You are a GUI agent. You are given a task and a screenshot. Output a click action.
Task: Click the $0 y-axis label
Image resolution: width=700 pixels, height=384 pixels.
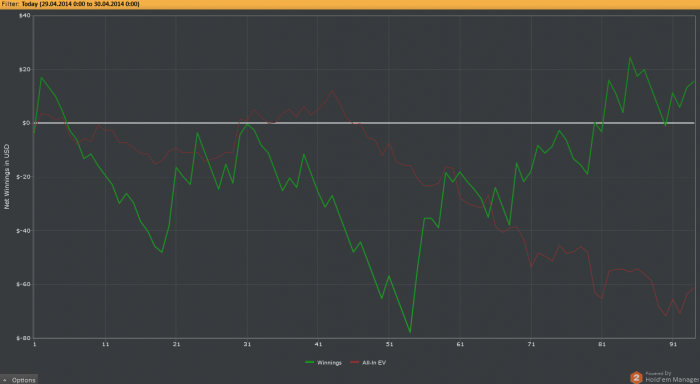pyautogui.click(x=26, y=123)
